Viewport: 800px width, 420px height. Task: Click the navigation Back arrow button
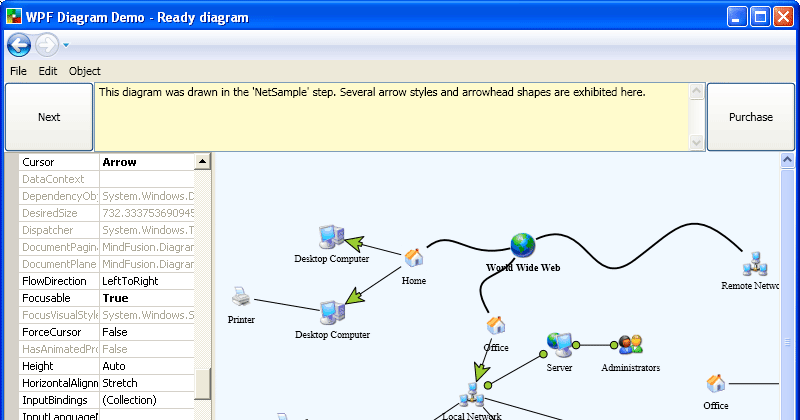[19, 45]
